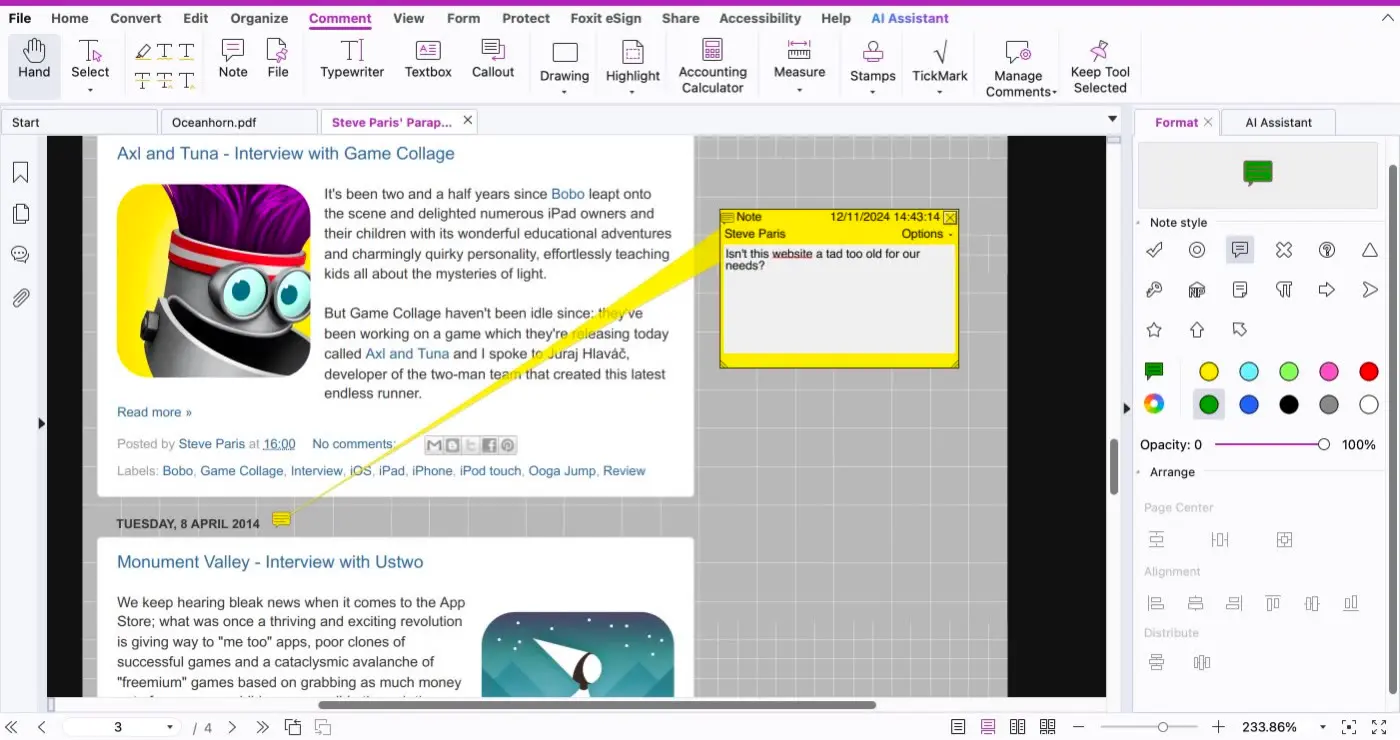The width and height of the screenshot is (1400, 740).
Task: Show the Comments panel in left sidebar
Action: (20, 255)
